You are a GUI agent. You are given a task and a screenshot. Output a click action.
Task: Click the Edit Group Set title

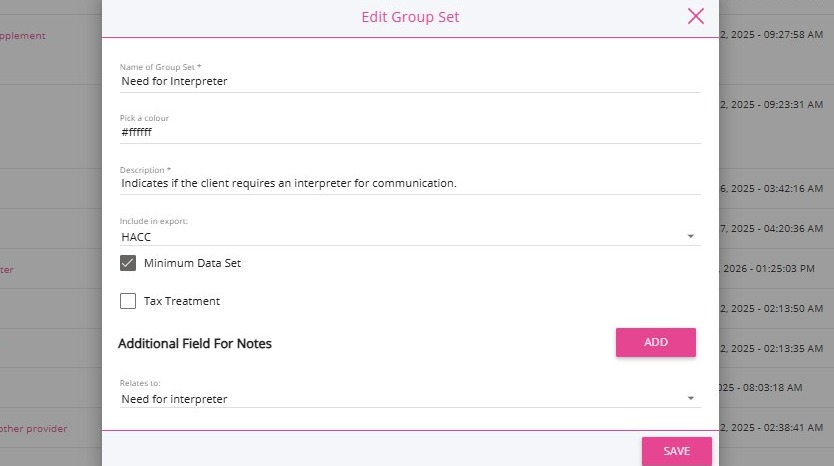click(410, 17)
